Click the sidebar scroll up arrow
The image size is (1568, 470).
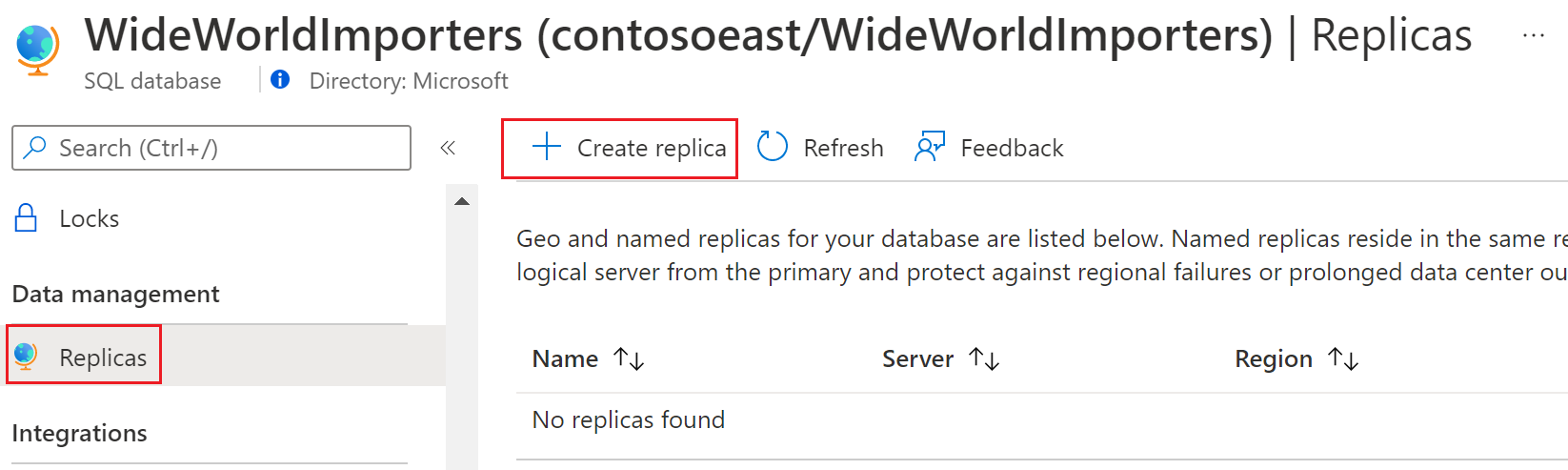click(x=462, y=201)
